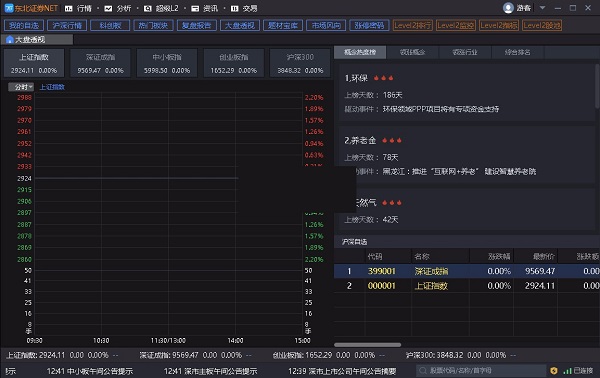Open the dropdown arrow beside 游客
The width and height of the screenshot is (600, 378).
click(x=542, y=8)
